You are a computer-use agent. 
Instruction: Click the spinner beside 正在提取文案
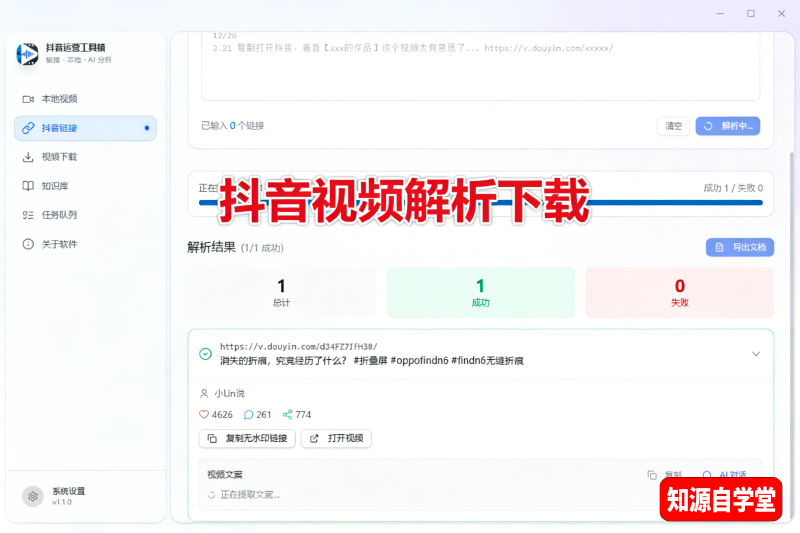point(211,495)
